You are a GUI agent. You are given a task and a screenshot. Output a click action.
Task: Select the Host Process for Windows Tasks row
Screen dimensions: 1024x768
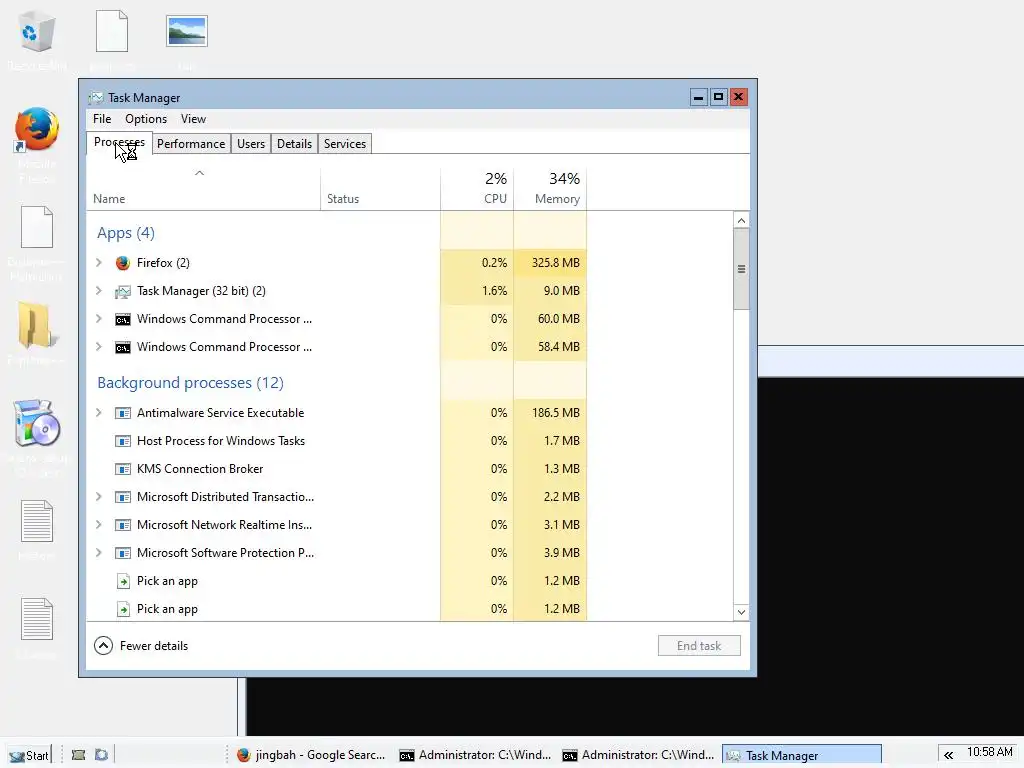336,441
